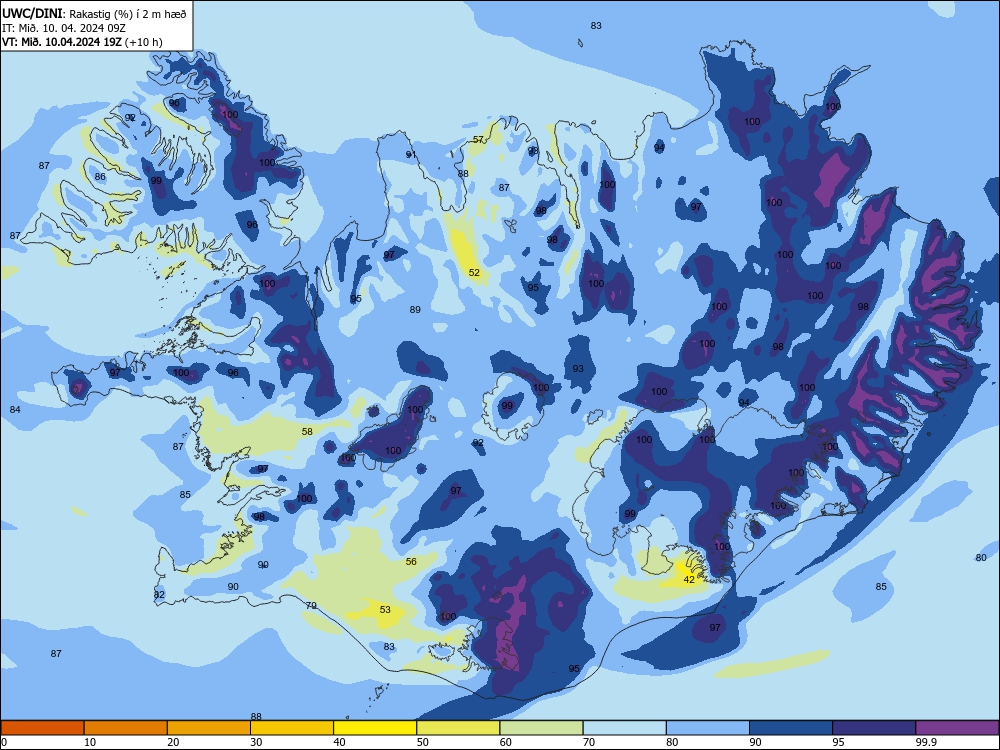Click the dark orange 0–10 legend swatch
Screen dimensions: 1000x750
(42, 728)
